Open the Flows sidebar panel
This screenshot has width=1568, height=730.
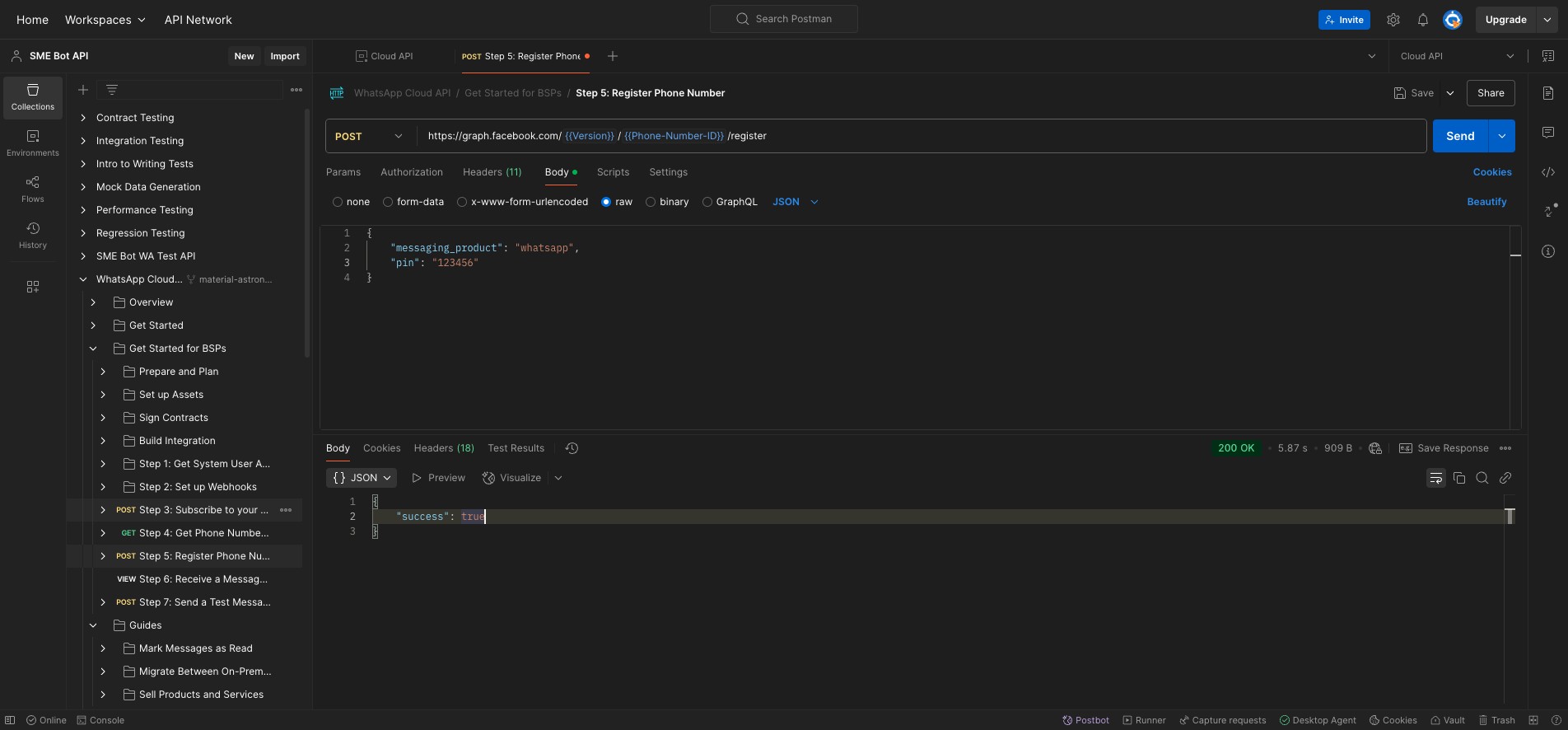pyautogui.click(x=33, y=190)
